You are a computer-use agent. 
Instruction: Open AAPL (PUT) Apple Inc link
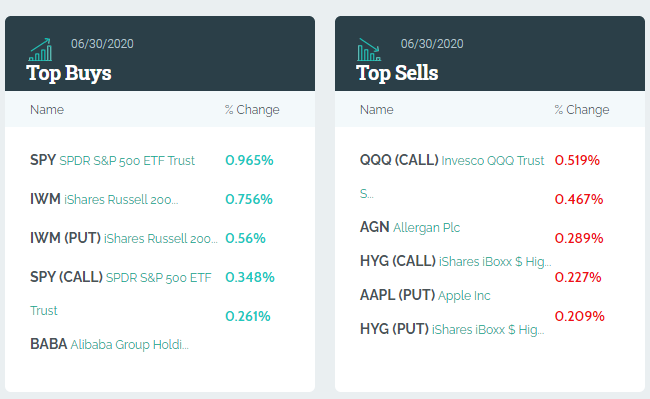tap(425, 295)
